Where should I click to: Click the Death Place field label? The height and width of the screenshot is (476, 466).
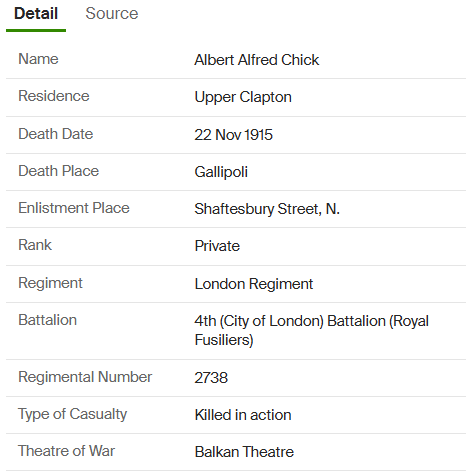pos(58,171)
